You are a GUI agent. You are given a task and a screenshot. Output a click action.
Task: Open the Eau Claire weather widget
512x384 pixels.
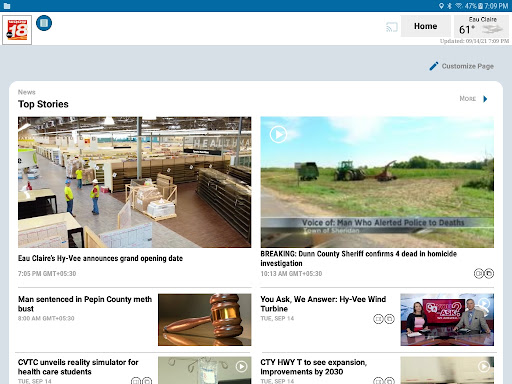point(481,26)
